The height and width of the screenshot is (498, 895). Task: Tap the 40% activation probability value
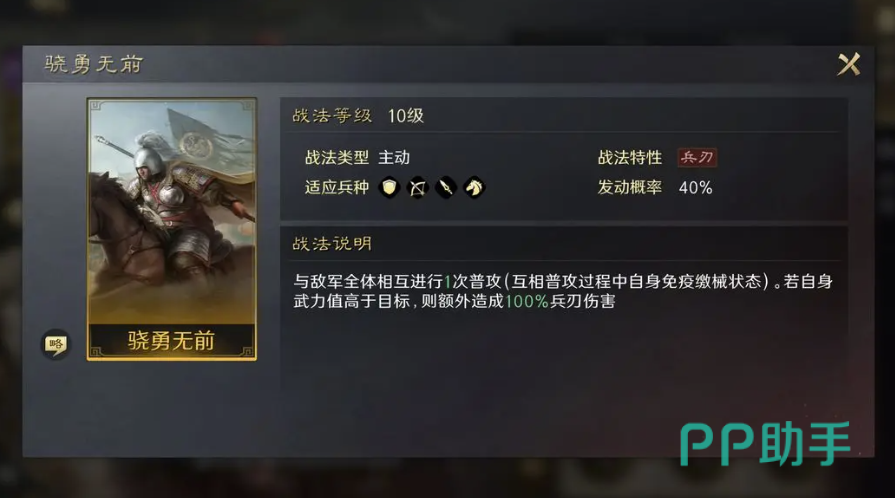click(695, 187)
